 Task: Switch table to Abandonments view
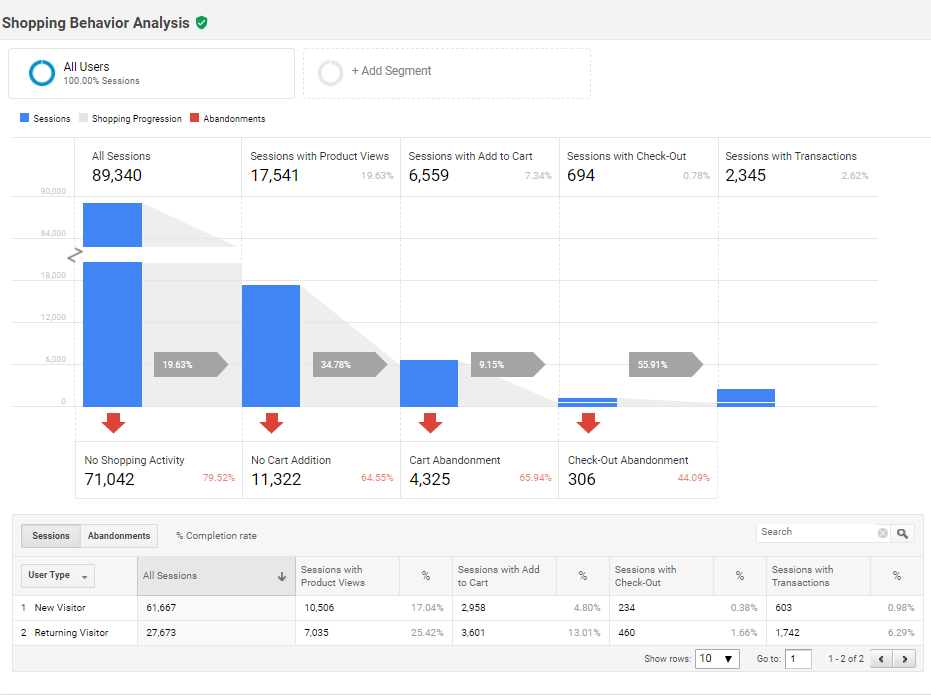119,536
